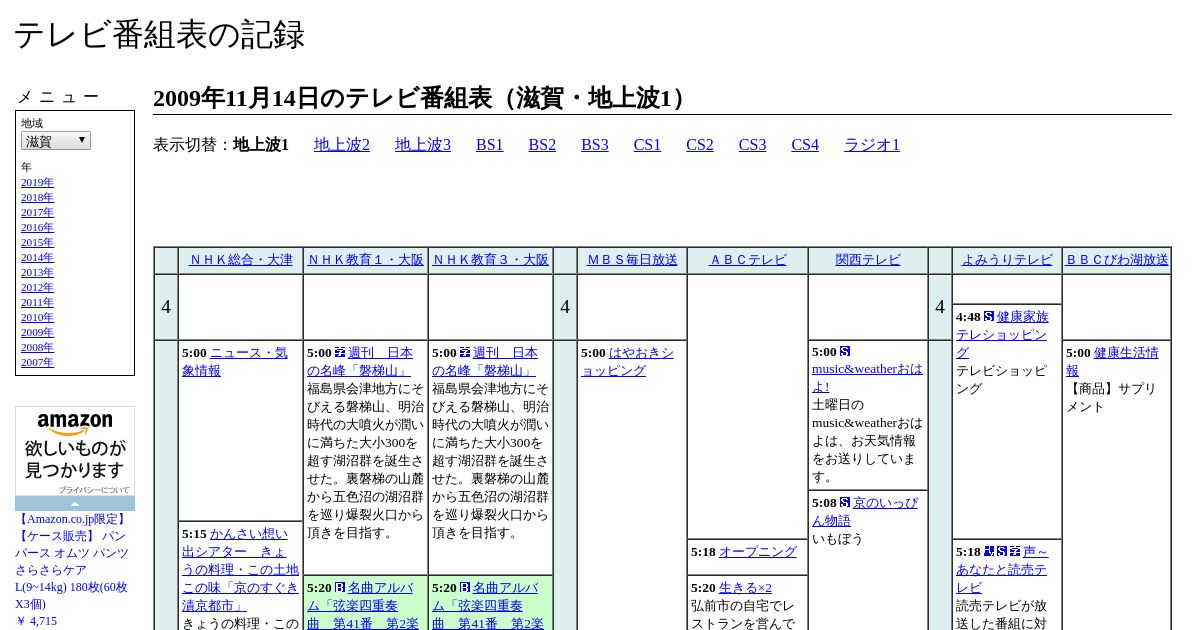Image resolution: width=1200 pixels, height=630 pixels.
Task: Open the ＡＢＣテレビ channel header
Action: pos(748,260)
